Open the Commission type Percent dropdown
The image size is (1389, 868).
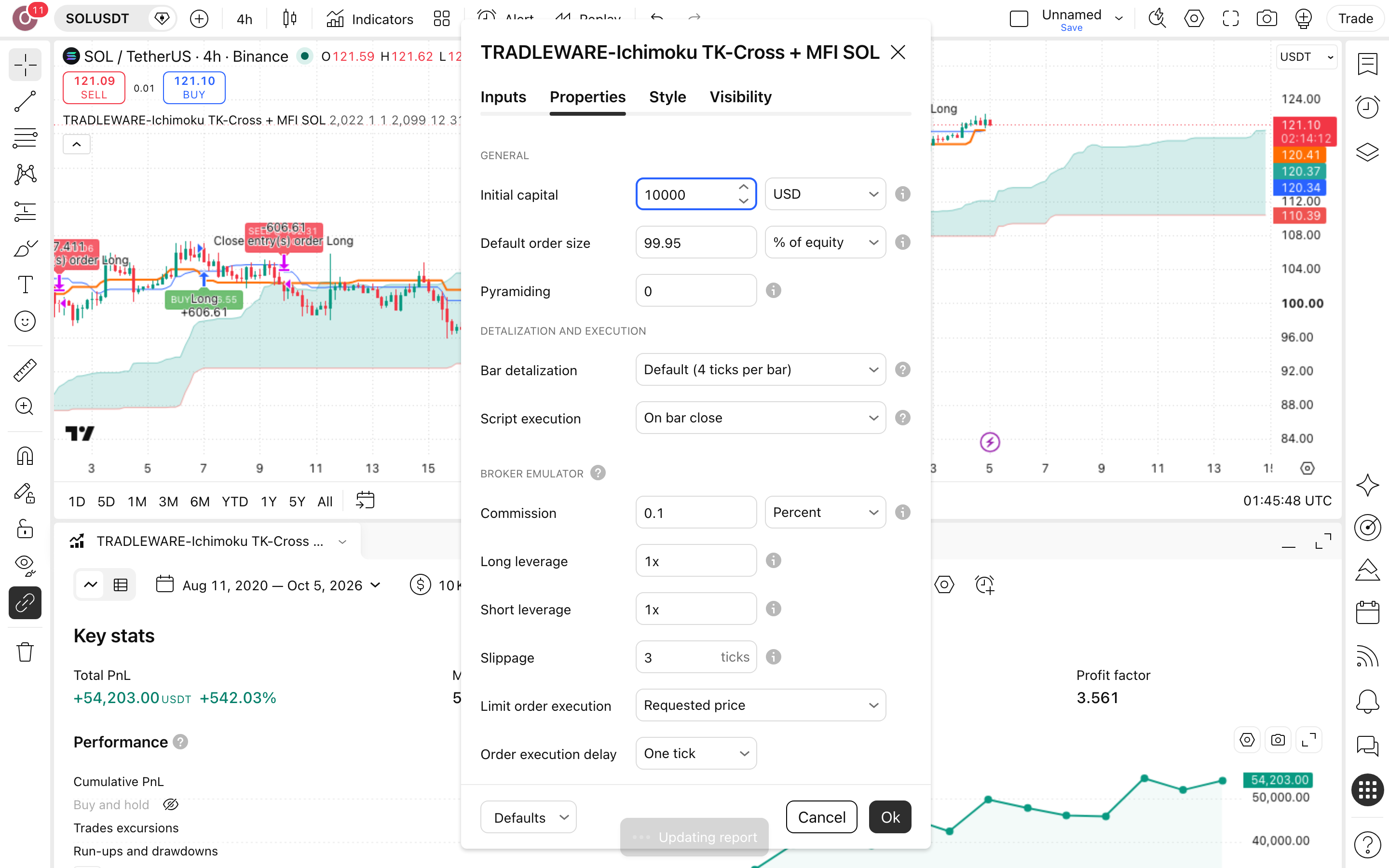pos(825,512)
